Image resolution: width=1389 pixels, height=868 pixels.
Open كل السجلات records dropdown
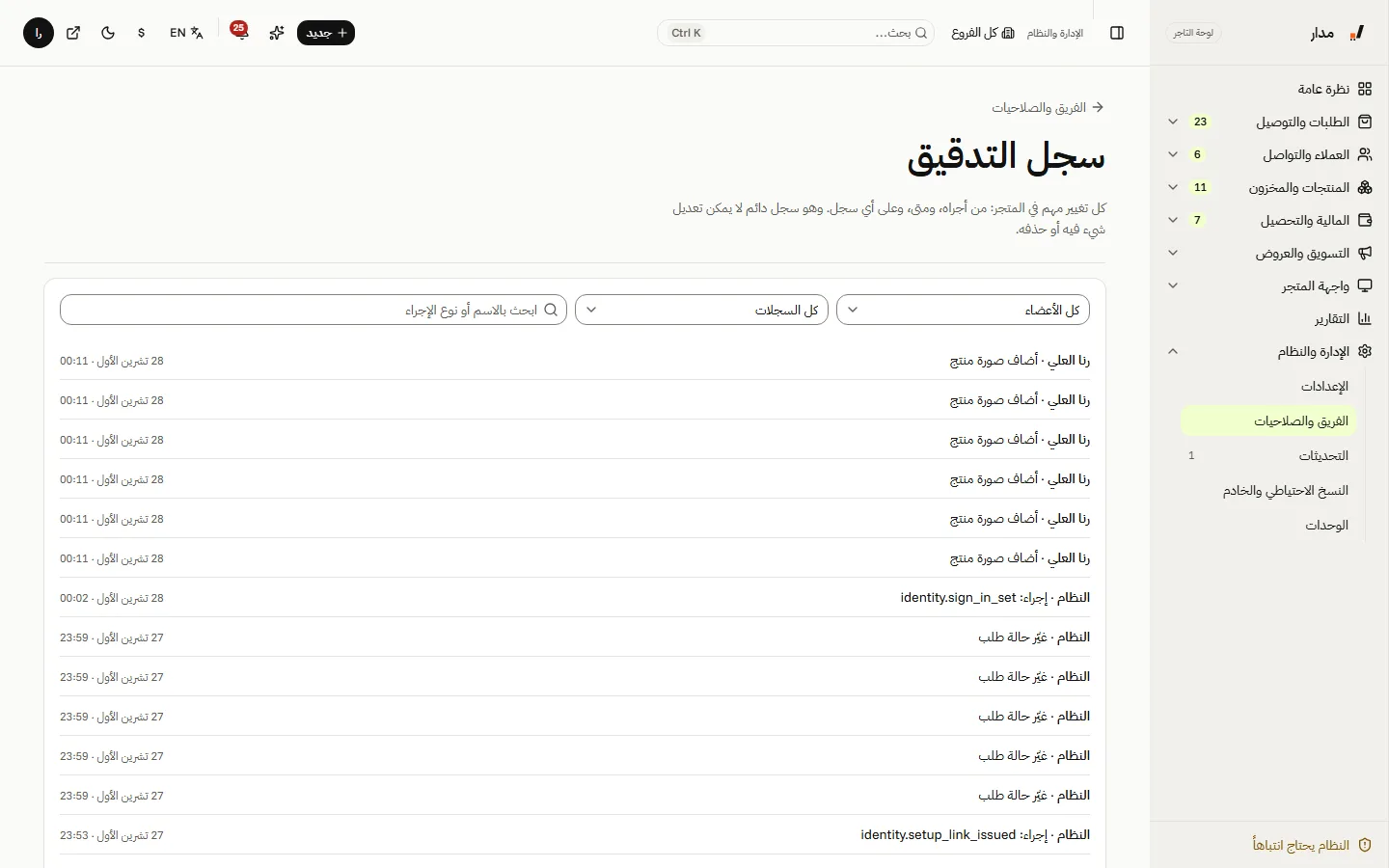click(x=702, y=310)
